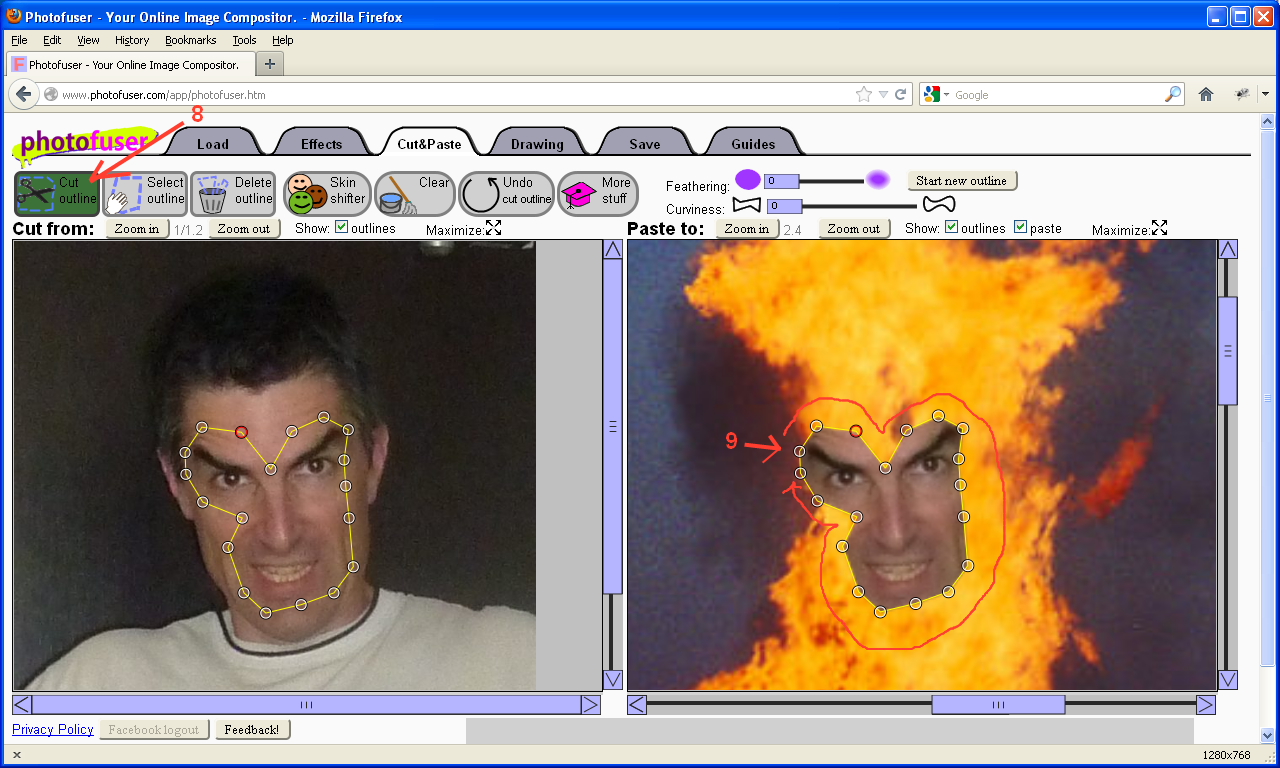1280x768 pixels.
Task: Maximize the Paste to panel
Action: coord(1159,228)
